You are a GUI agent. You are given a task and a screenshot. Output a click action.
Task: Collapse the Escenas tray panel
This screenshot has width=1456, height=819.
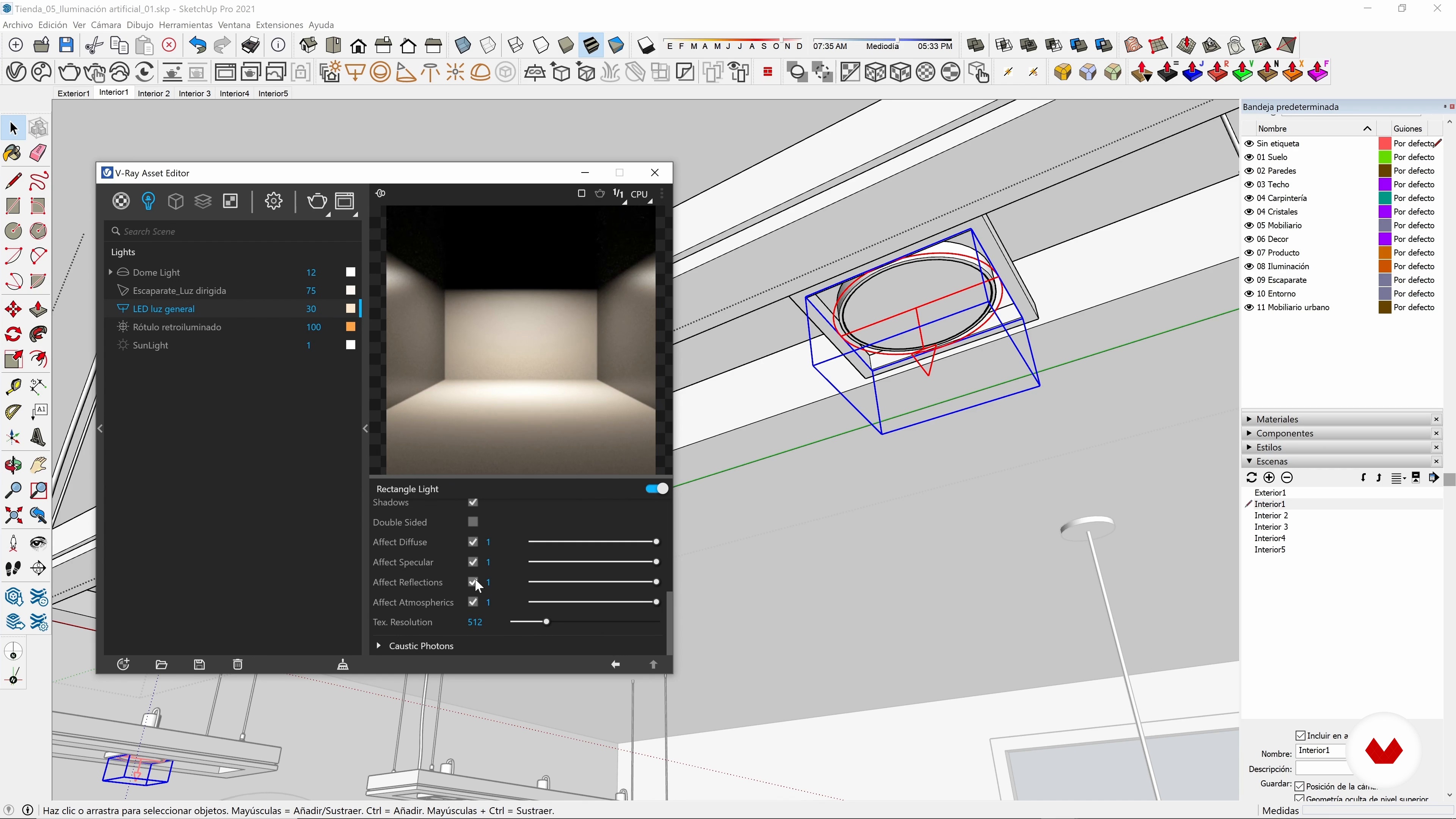click(1249, 461)
